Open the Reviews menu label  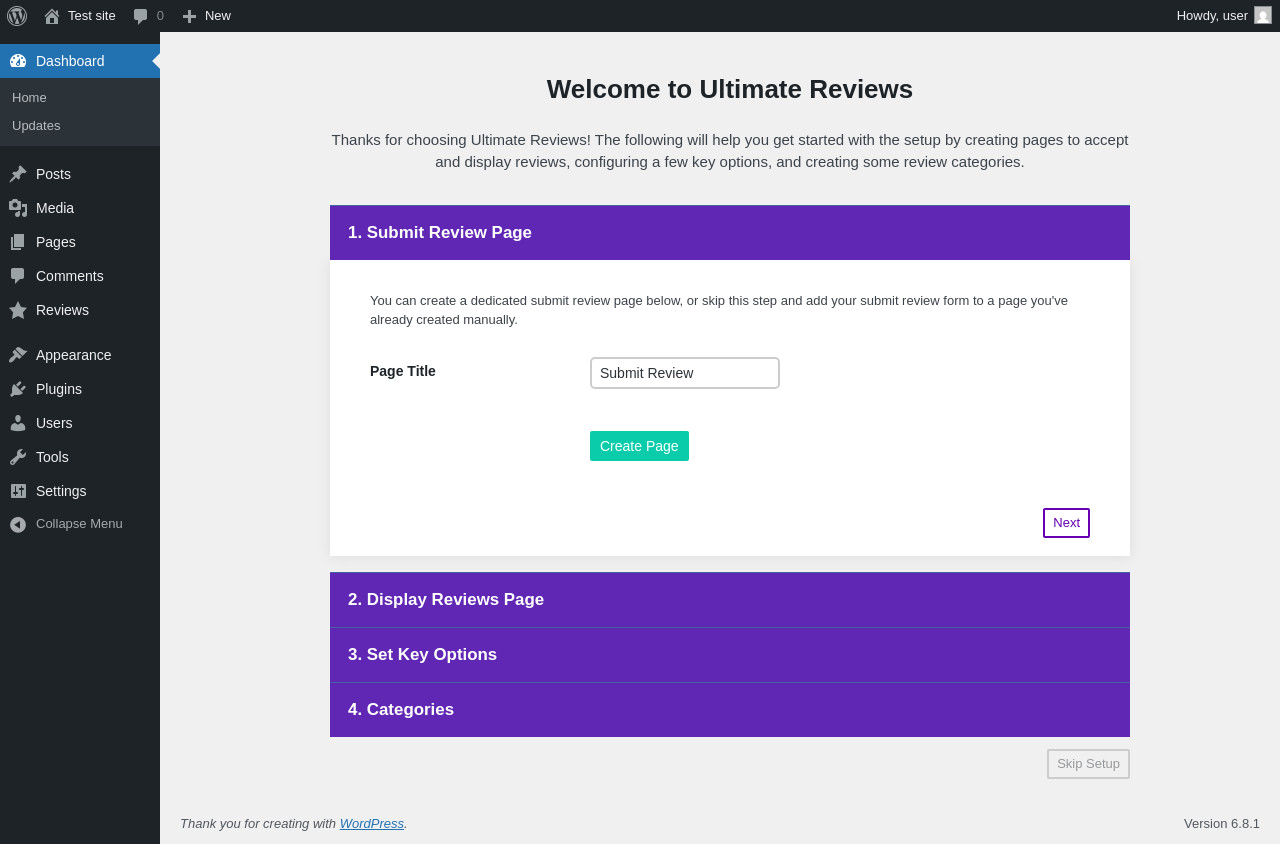pyautogui.click(x=62, y=310)
